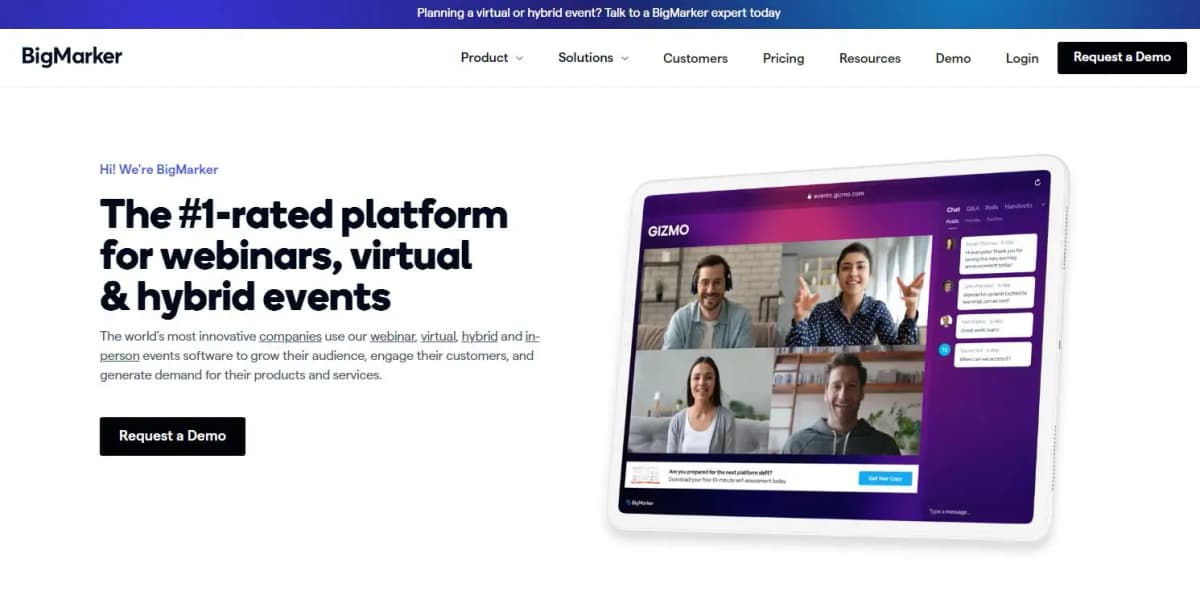1200x604 pixels.
Task: Click the video tile of man in gray hoodie
Action: click(848, 402)
